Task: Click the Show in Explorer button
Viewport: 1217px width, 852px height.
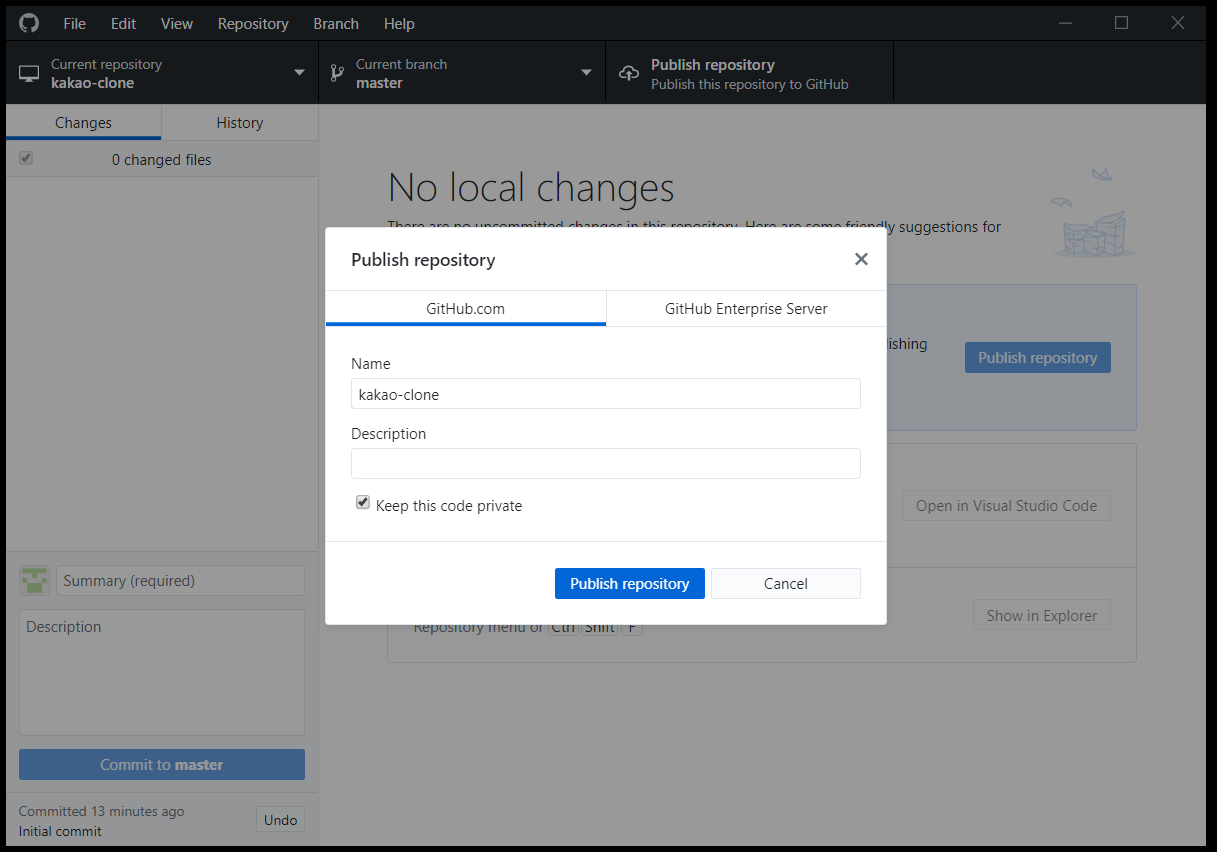Action: [1042, 615]
